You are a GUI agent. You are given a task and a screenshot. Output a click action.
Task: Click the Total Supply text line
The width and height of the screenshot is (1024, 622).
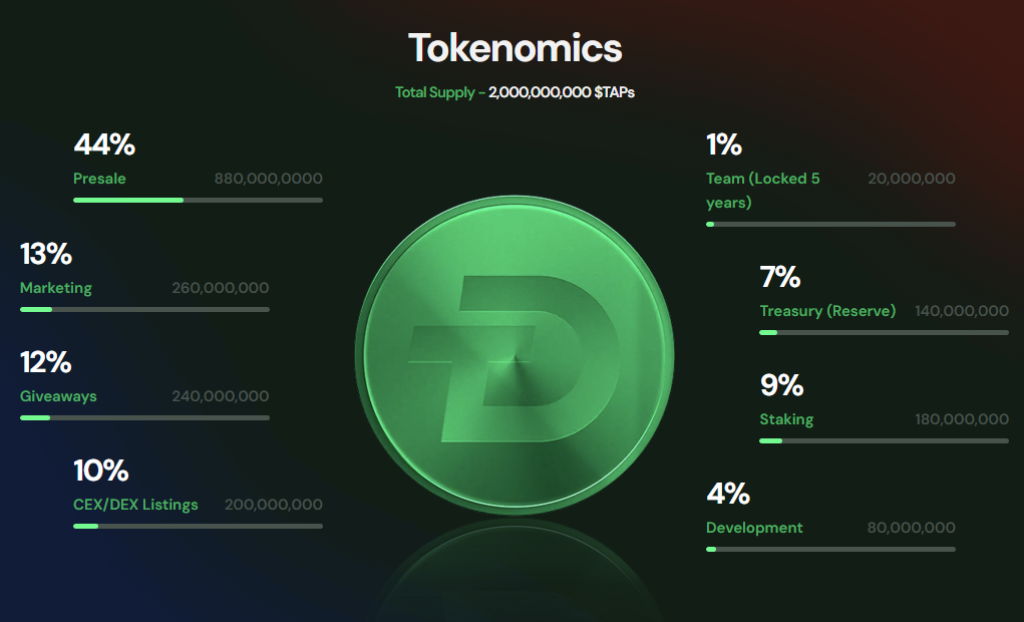coord(515,92)
